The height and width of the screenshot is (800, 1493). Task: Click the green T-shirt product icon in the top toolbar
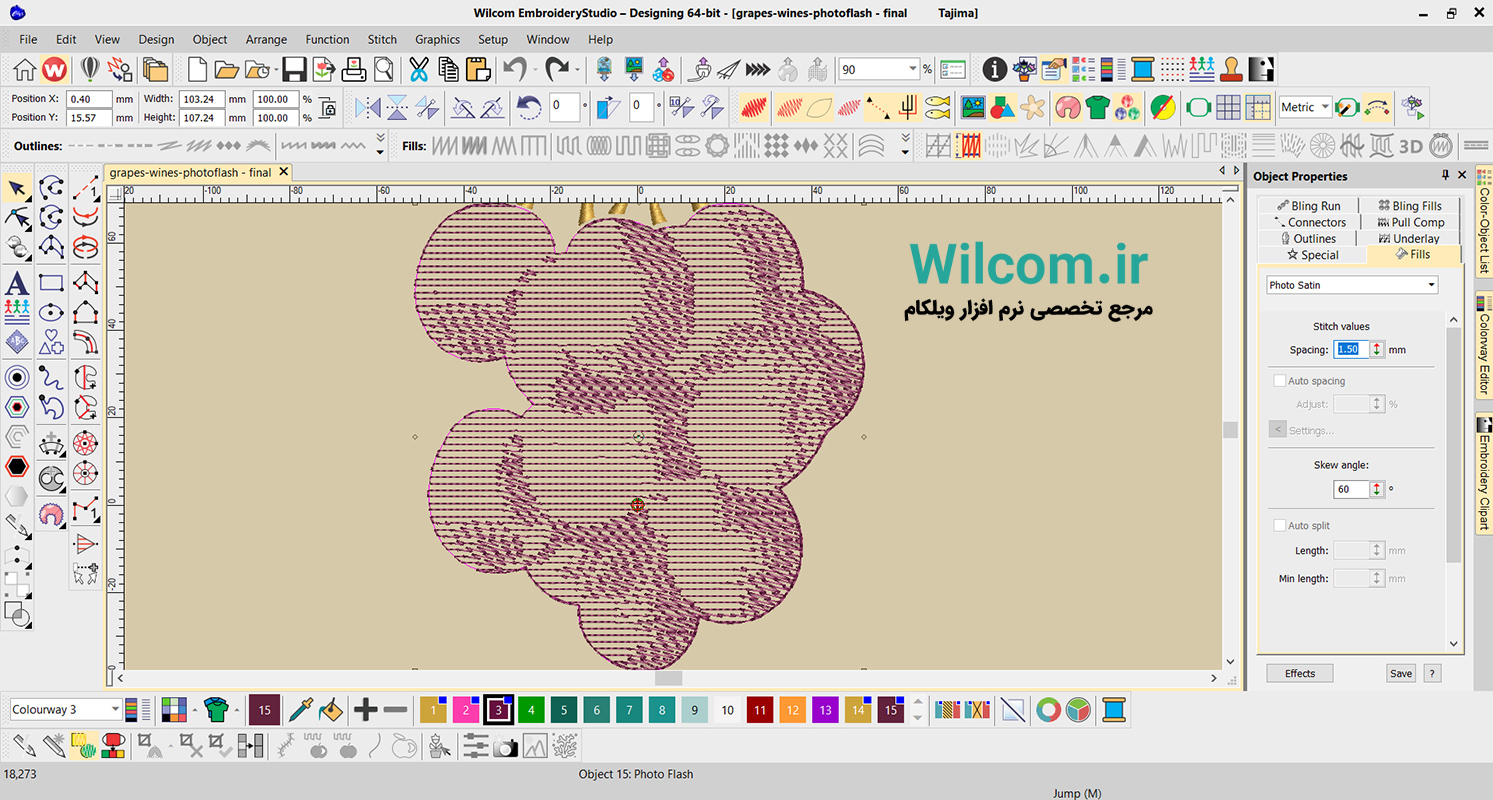tap(1097, 107)
